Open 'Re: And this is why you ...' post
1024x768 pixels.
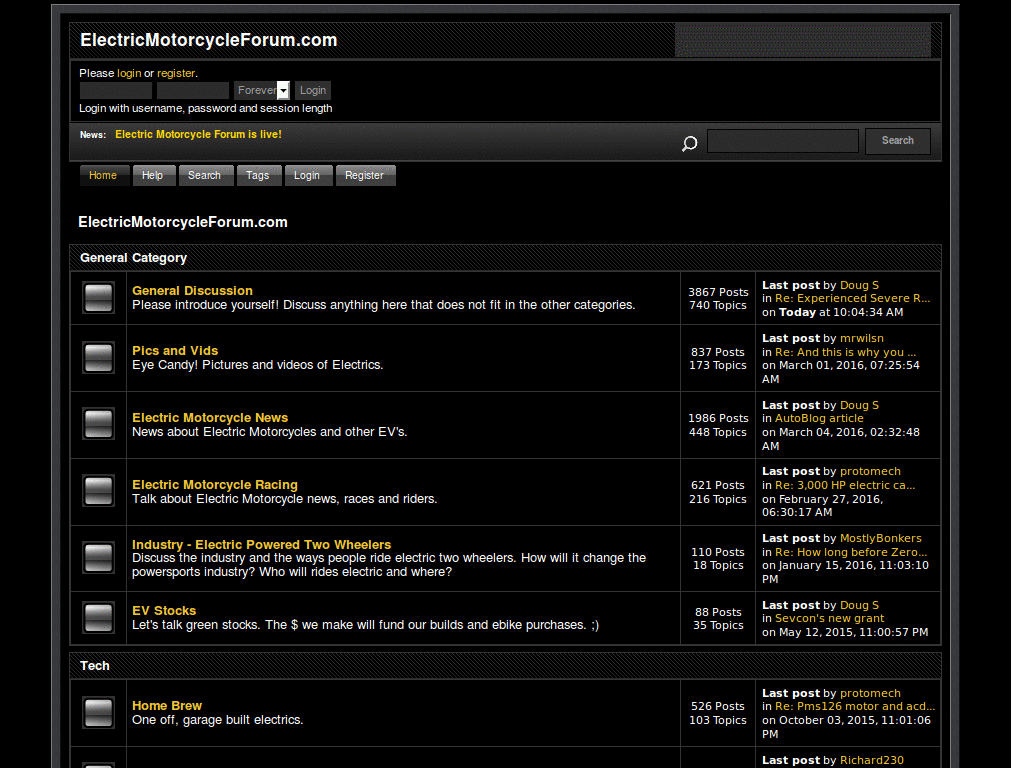point(845,353)
